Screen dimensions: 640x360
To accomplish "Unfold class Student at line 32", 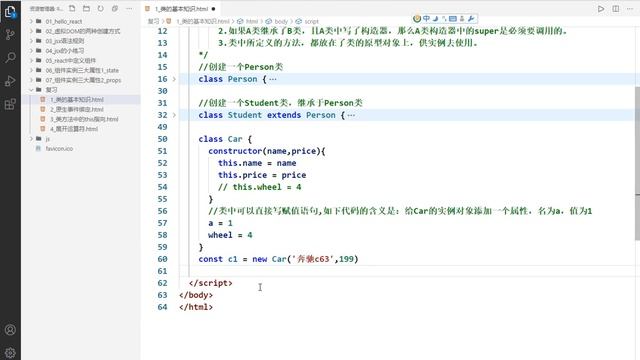I will pyautogui.click(x=174, y=115).
